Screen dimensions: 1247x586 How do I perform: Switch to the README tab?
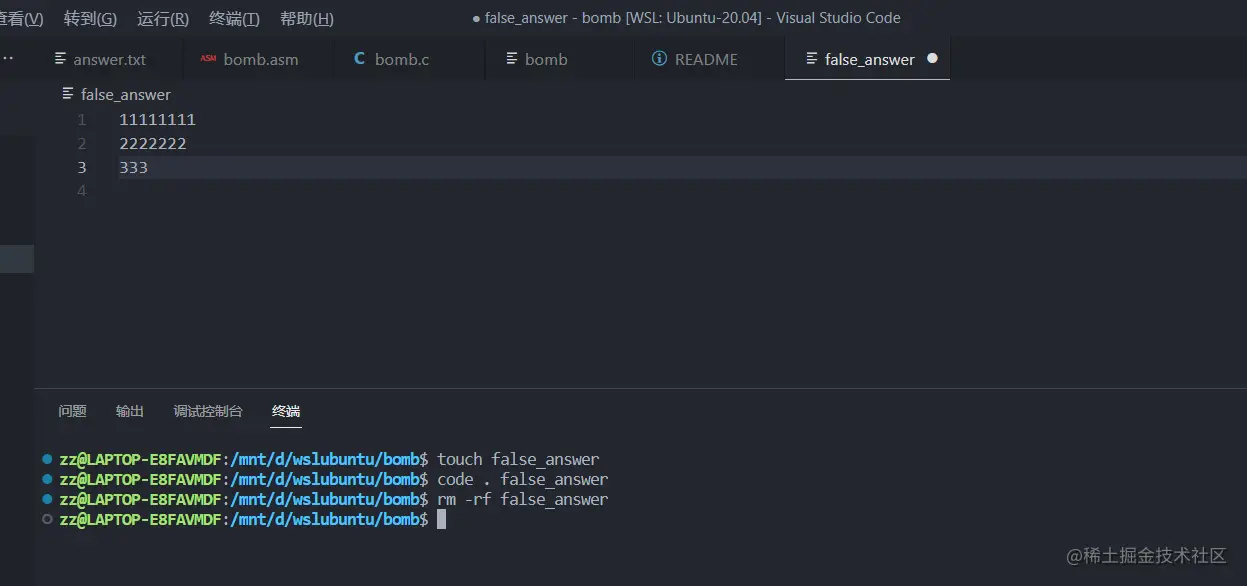(709, 59)
